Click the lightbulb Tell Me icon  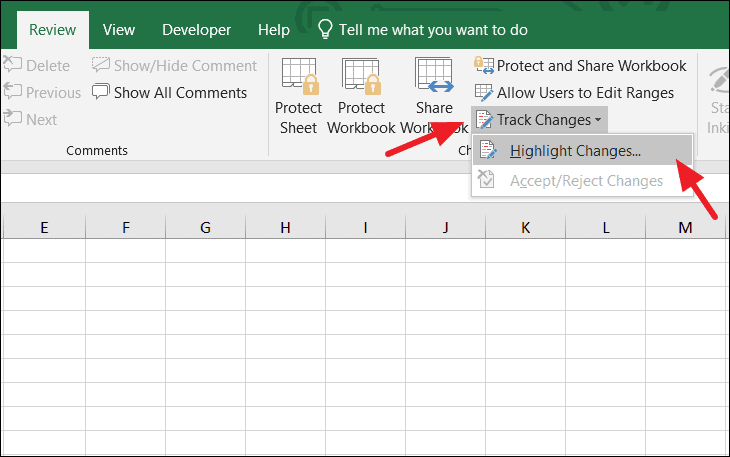(x=325, y=29)
